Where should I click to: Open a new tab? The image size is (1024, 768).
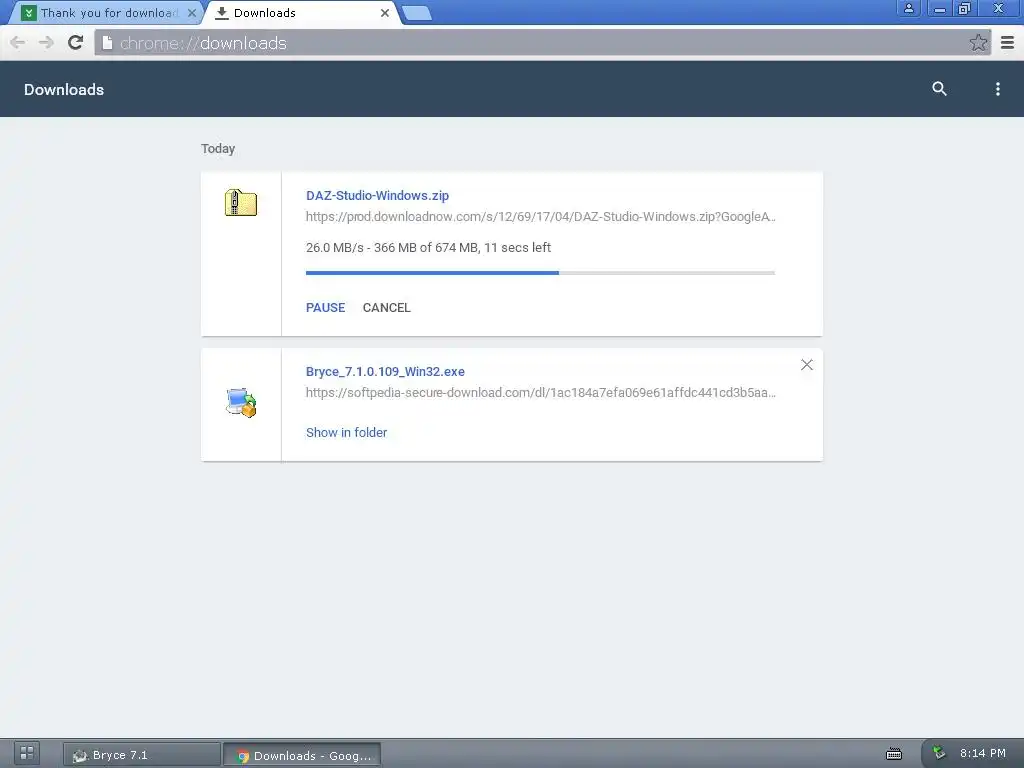tap(417, 13)
